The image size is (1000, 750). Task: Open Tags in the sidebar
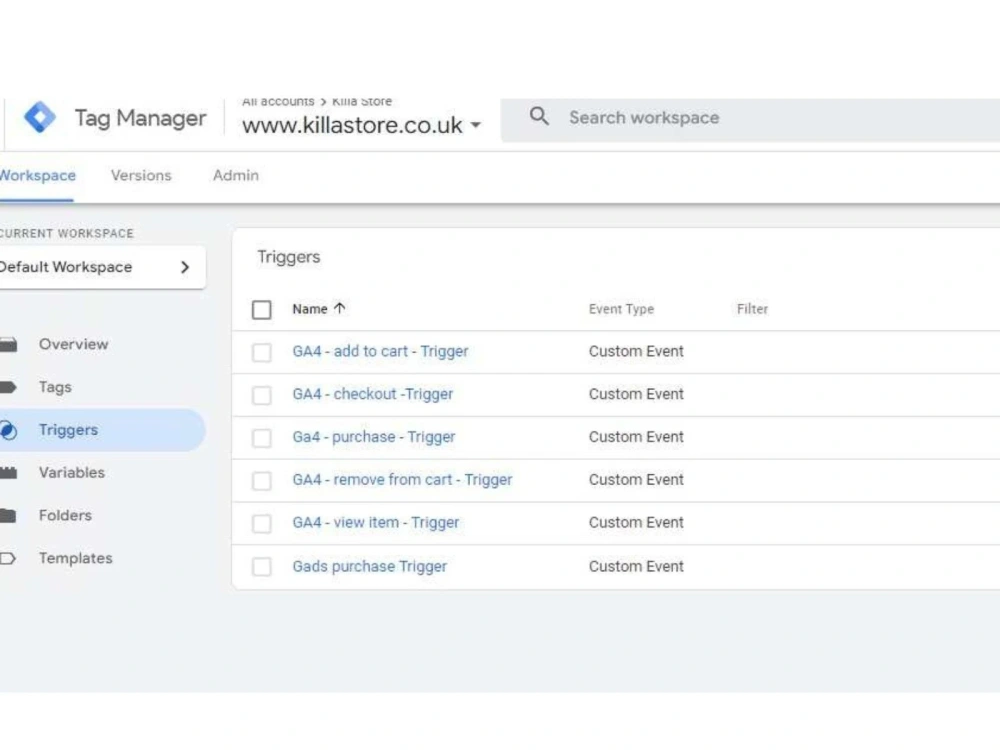point(55,387)
